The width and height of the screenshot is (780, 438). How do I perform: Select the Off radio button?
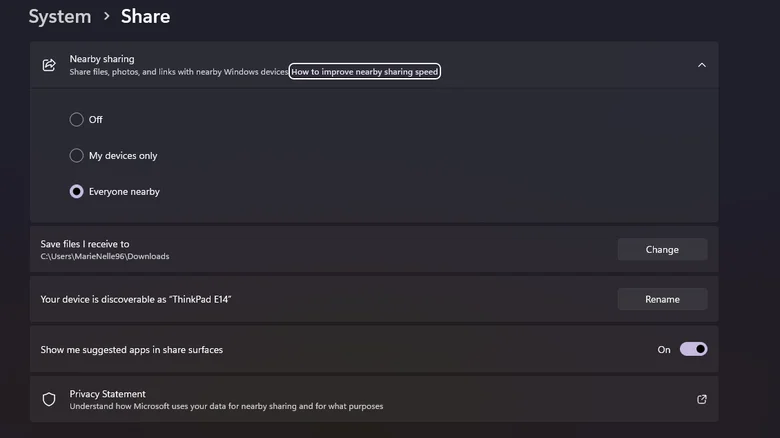[x=76, y=119]
